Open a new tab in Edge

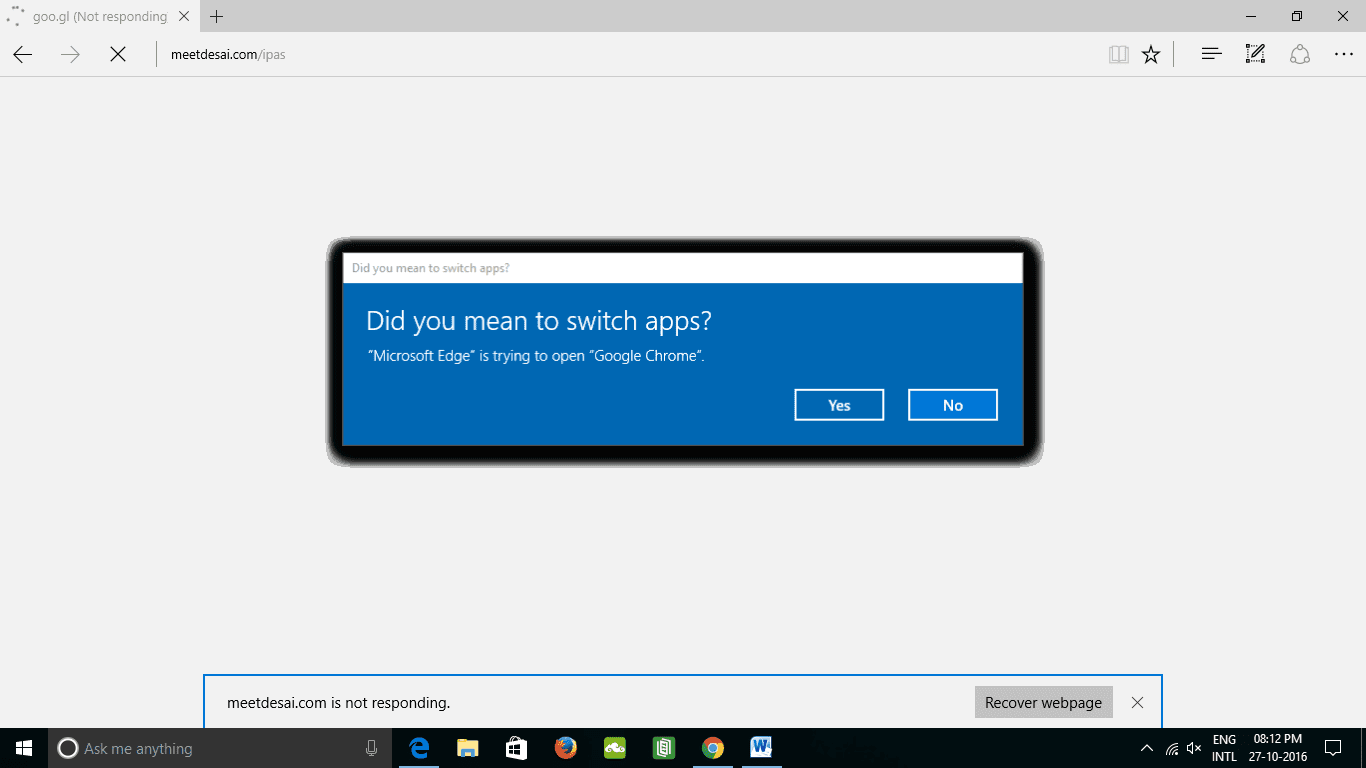(x=217, y=16)
